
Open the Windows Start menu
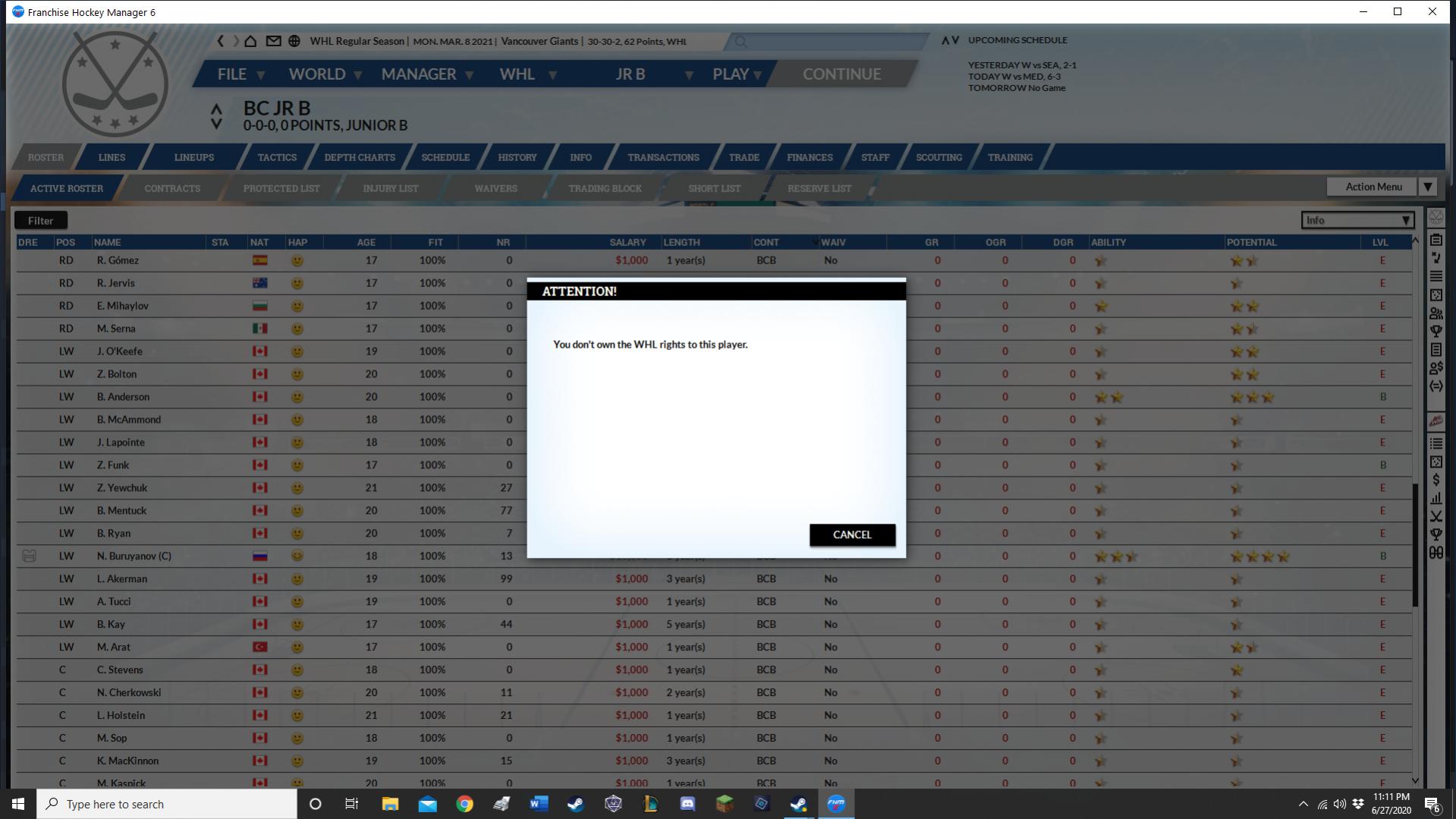tap(18, 804)
